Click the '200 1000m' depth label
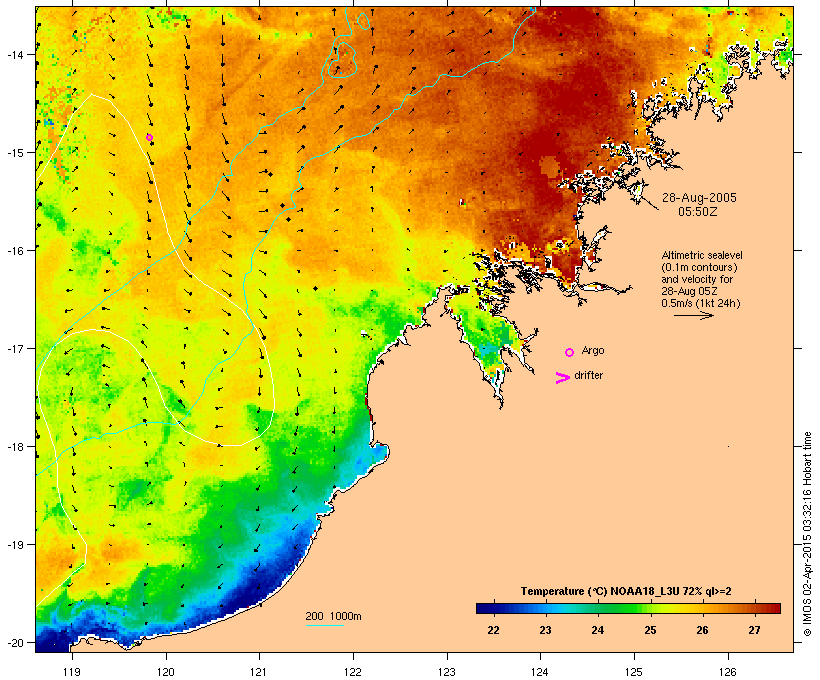 click(333, 616)
